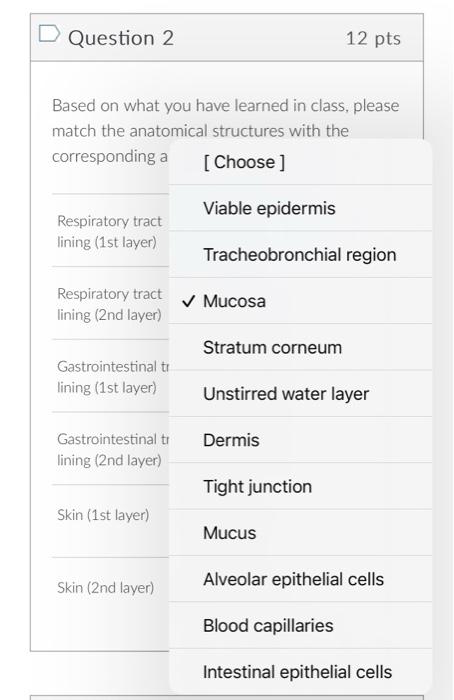The width and height of the screenshot is (454, 700).
Task: Click the Skin (1st layer) row label
Action: [103, 515]
